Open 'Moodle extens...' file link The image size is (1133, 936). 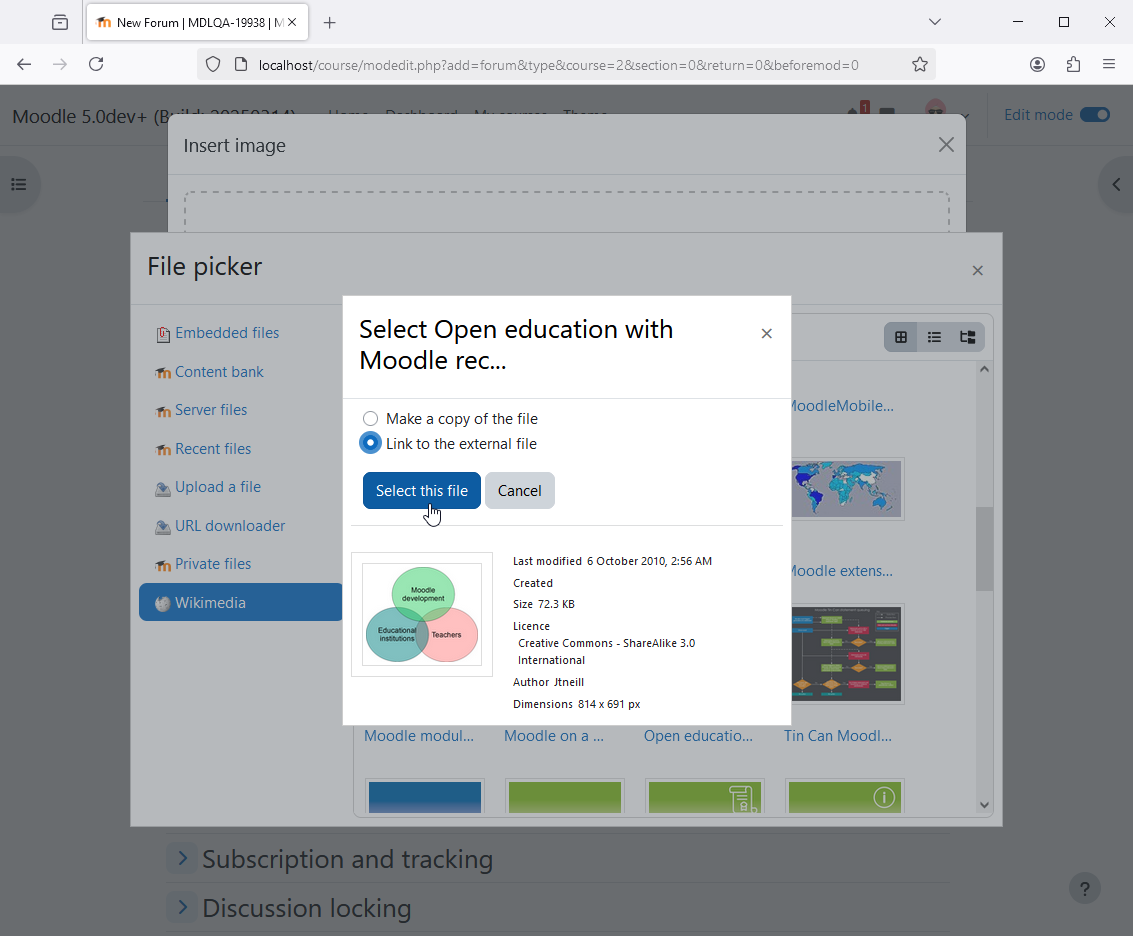coord(842,571)
